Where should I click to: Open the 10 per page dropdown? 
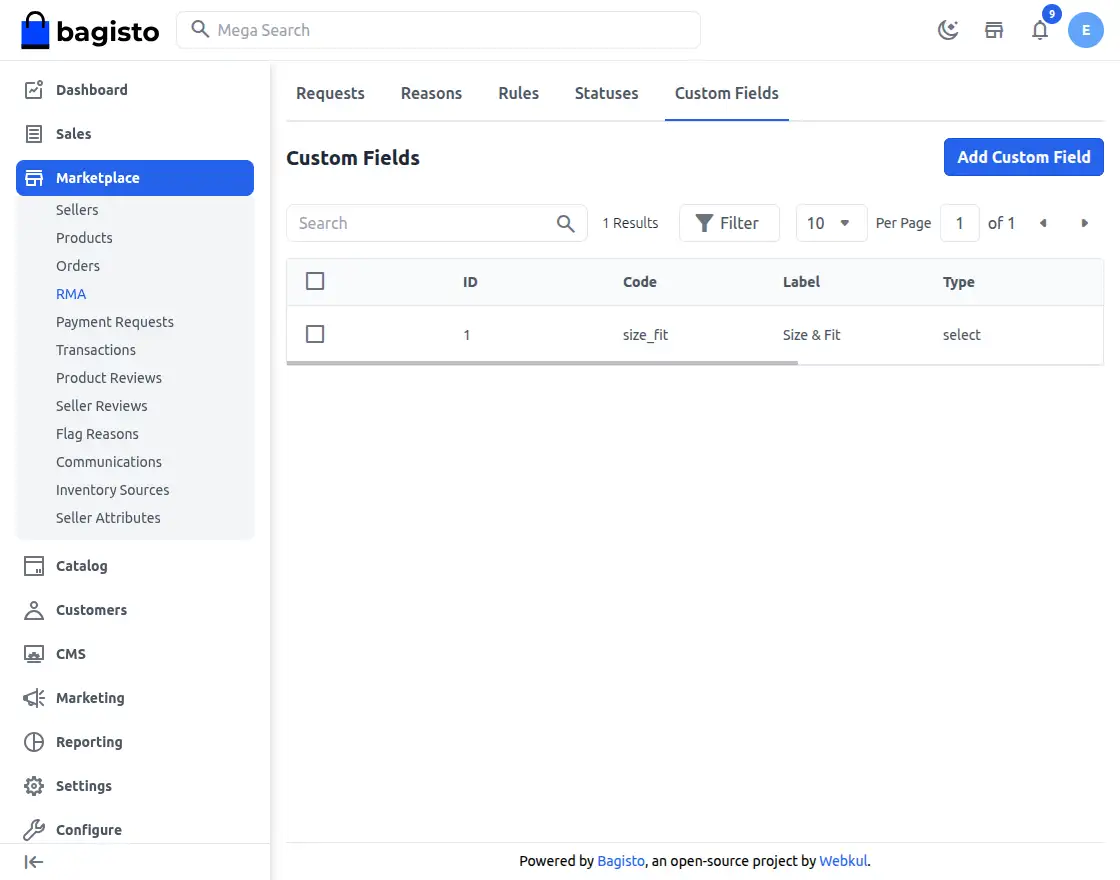click(x=831, y=223)
